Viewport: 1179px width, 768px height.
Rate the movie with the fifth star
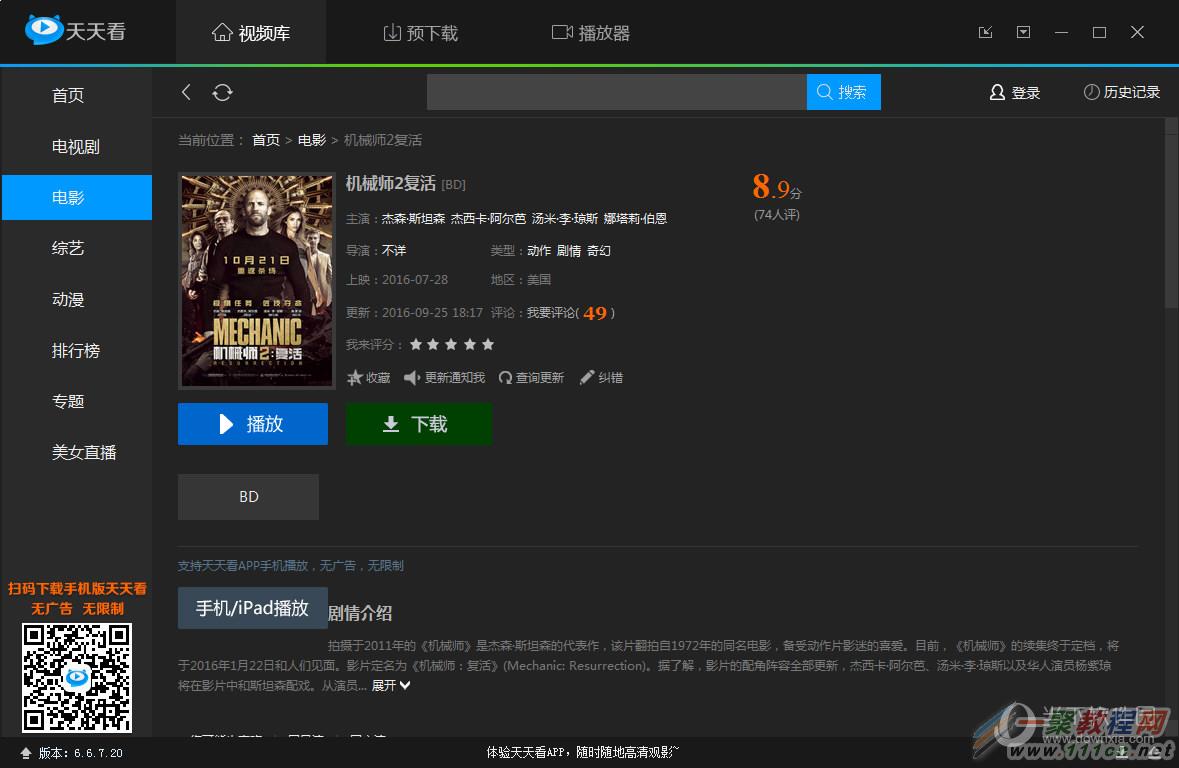coord(488,345)
